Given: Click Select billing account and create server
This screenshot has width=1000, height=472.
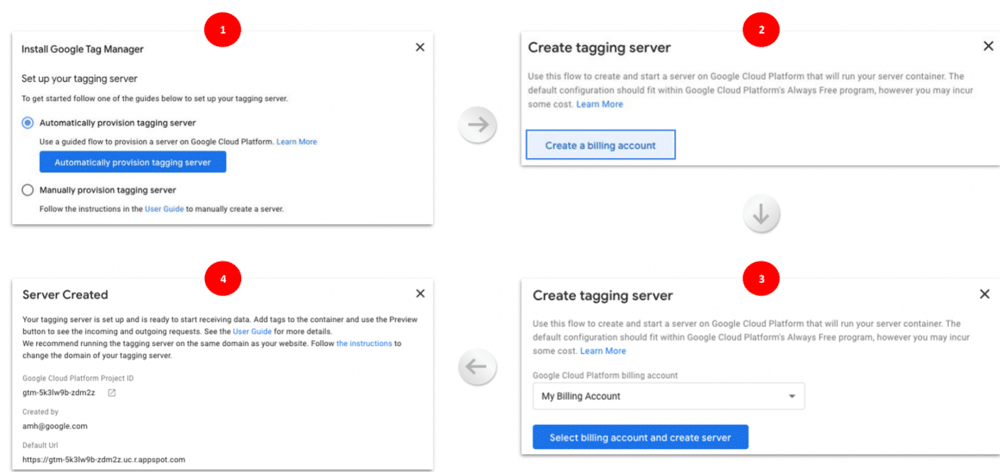Looking at the screenshot, I should pyautogui.click(x=640, y=438).
